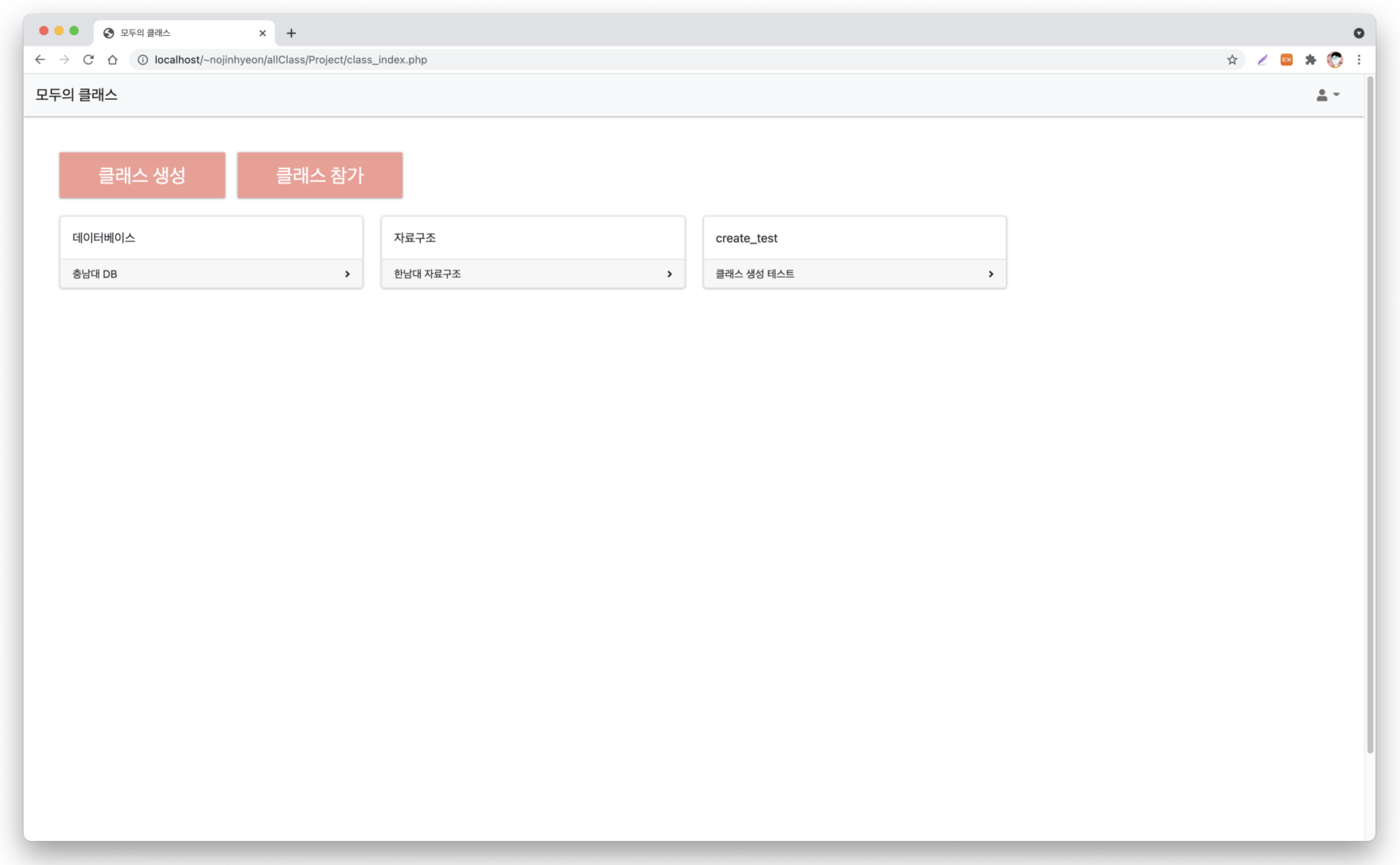Expand 충남대 DB chevron arrow
This screenshot has height=865, width=1400.
(347, 274)
